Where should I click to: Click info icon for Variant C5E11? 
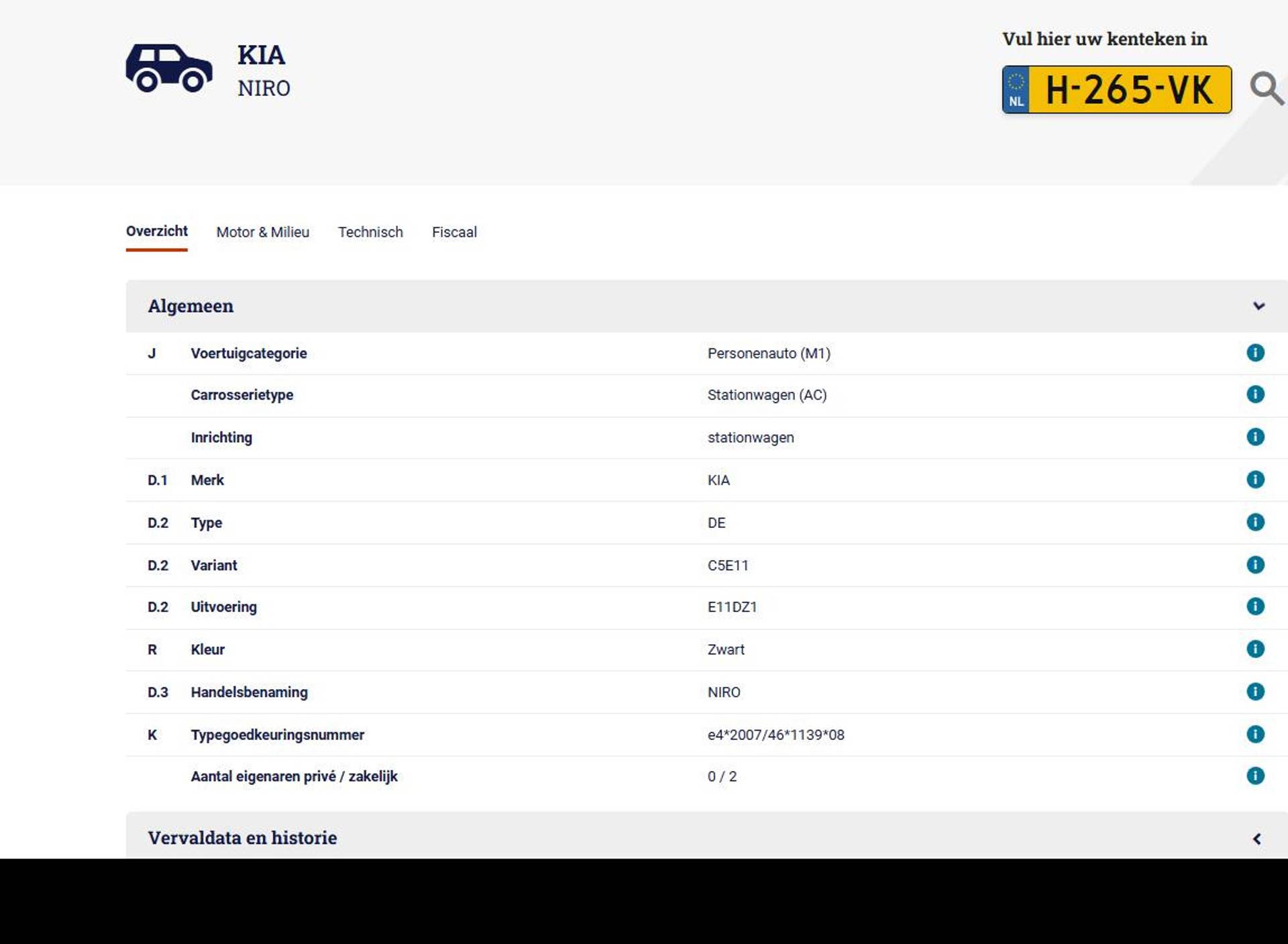click(1255, 565)
